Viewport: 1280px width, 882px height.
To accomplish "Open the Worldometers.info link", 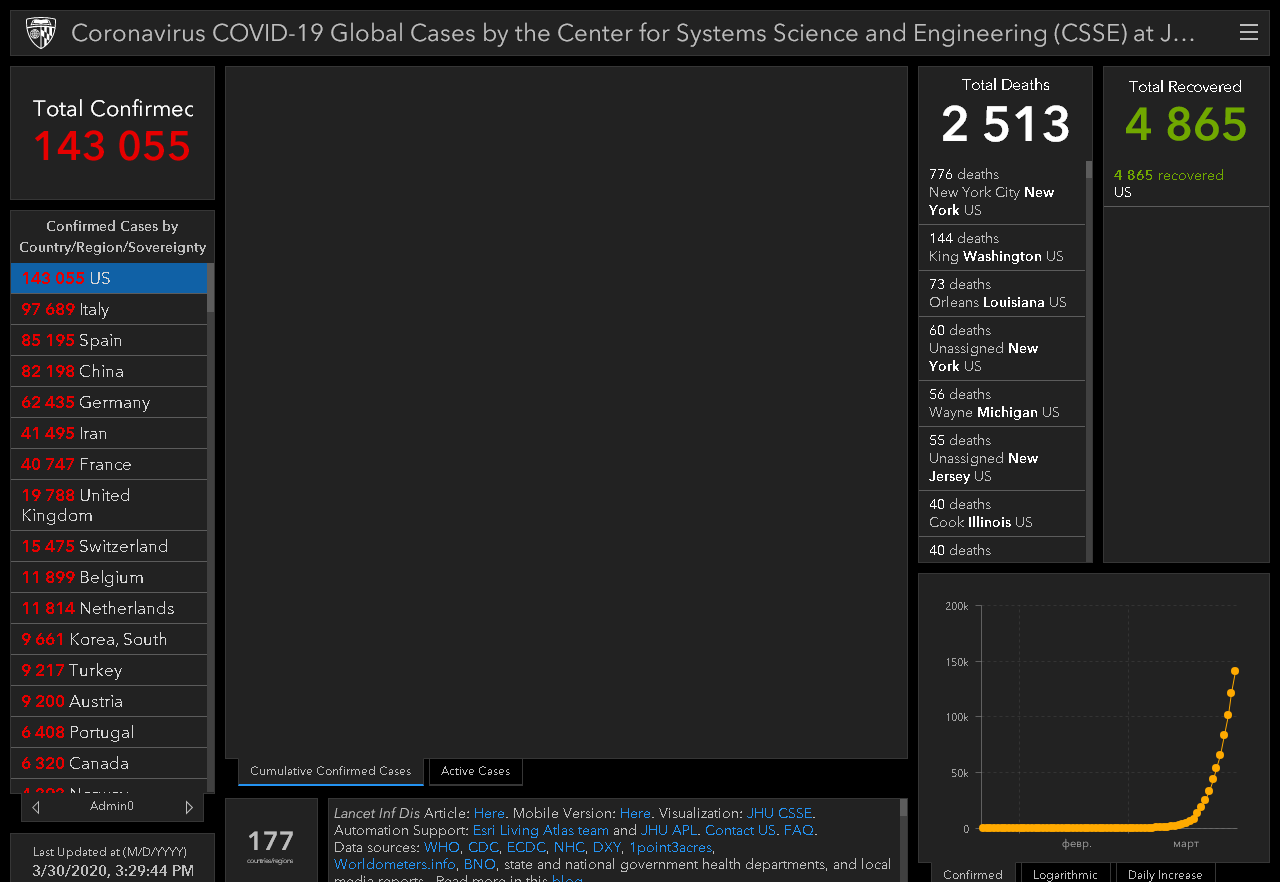I will tap(395, 865).
